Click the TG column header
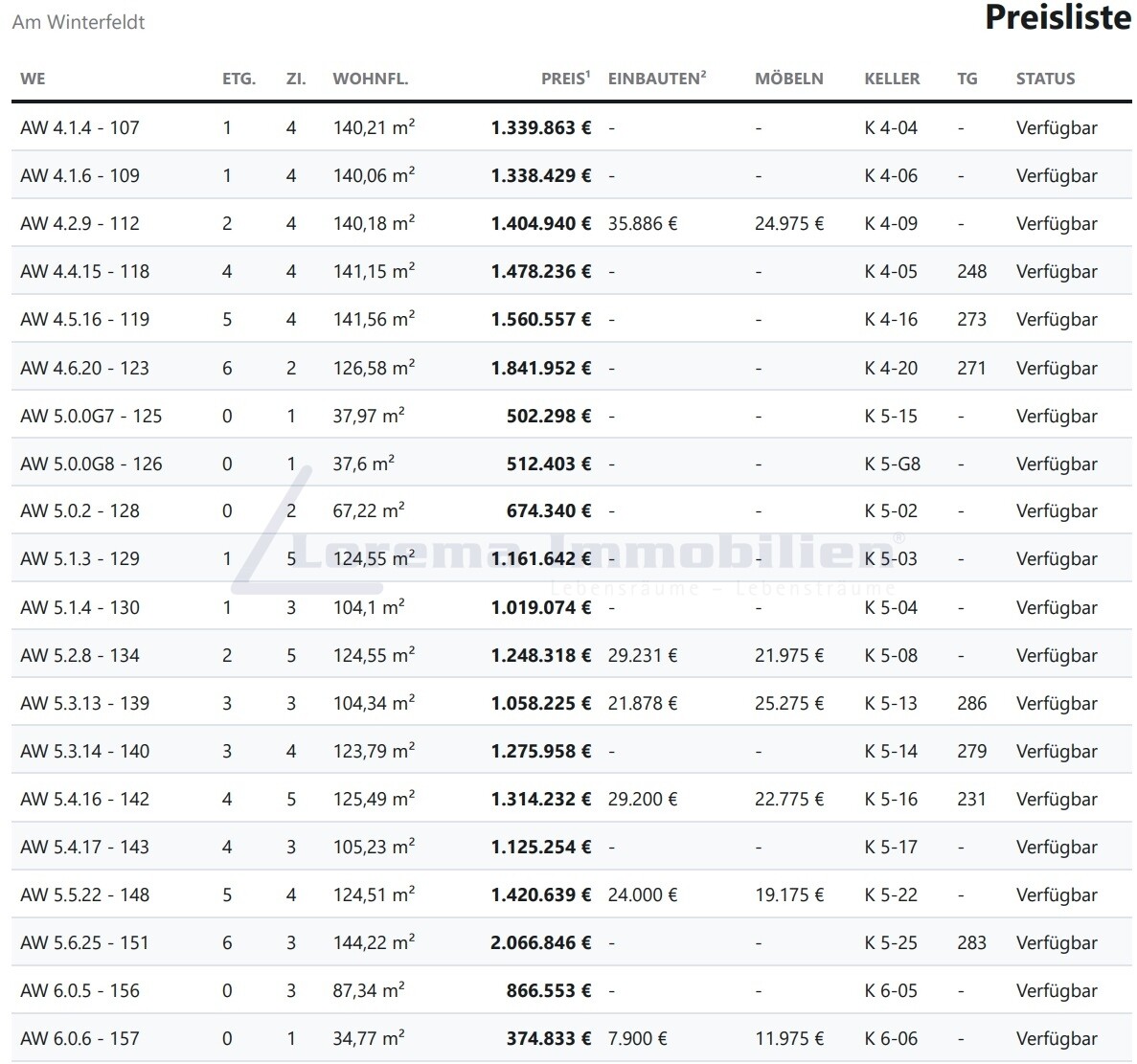 click(x=967, y=79)
